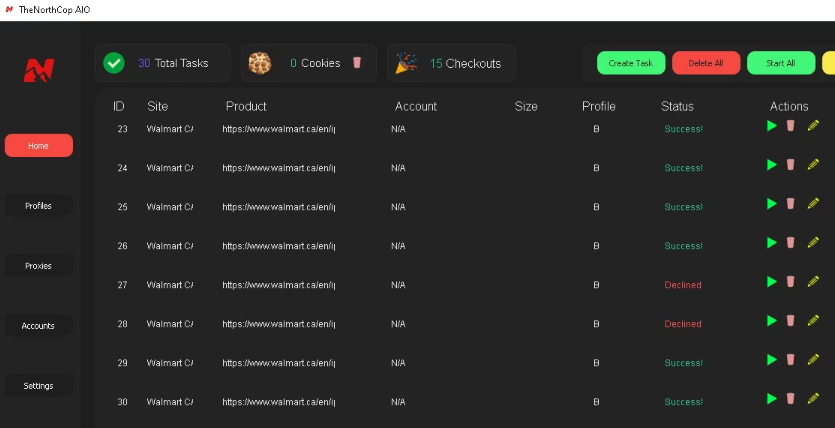Click the Profile column header

pos(599,106)
